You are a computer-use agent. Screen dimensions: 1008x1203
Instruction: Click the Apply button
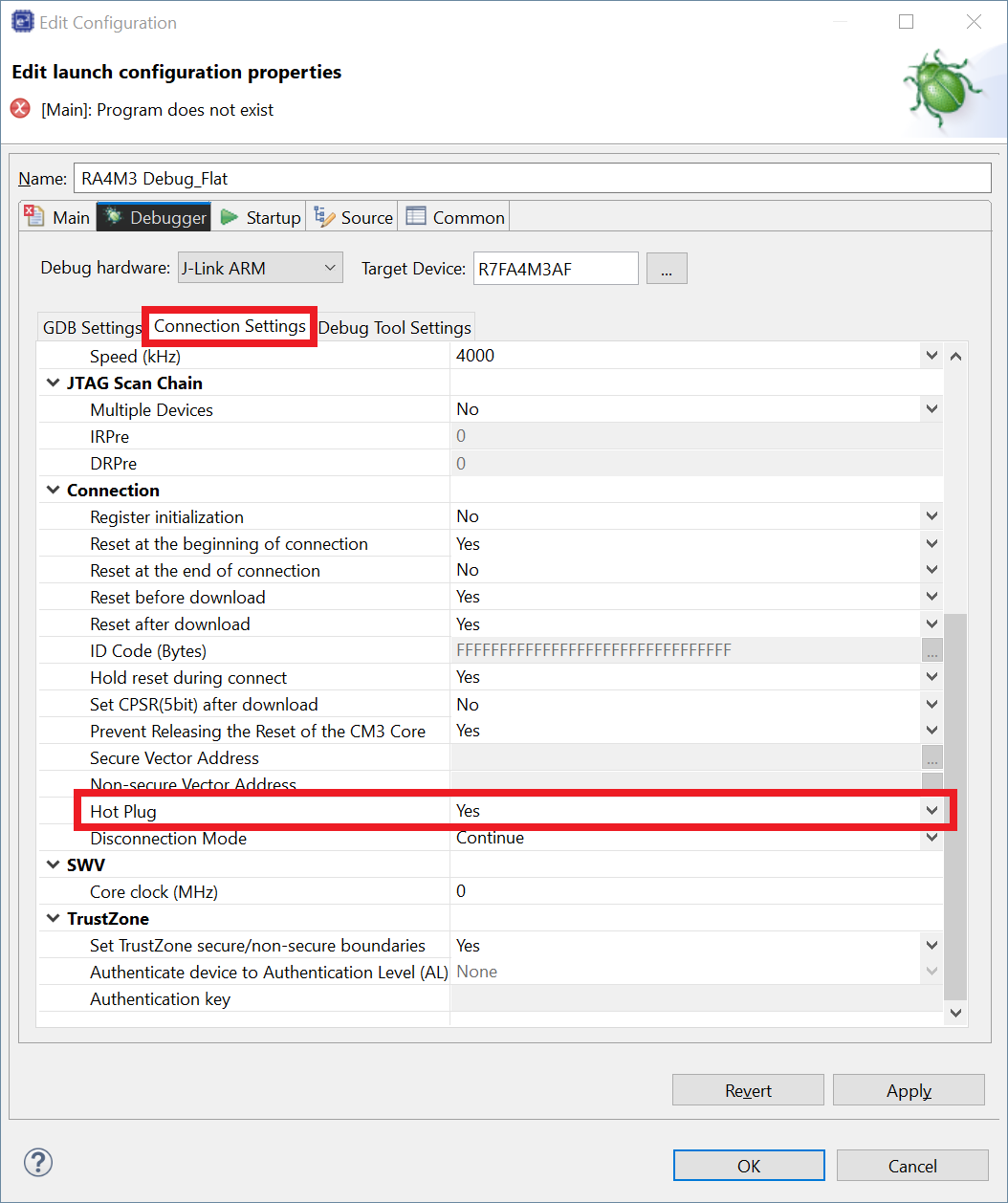(908, 1090)
